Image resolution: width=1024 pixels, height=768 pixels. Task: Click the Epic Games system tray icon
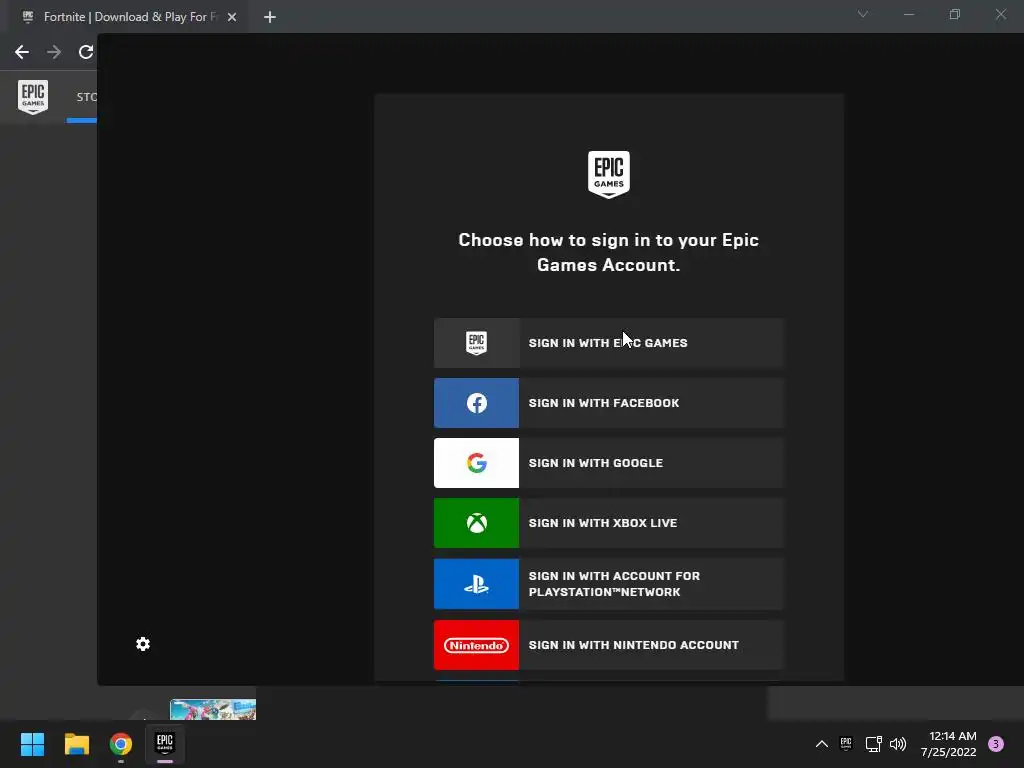846,743
